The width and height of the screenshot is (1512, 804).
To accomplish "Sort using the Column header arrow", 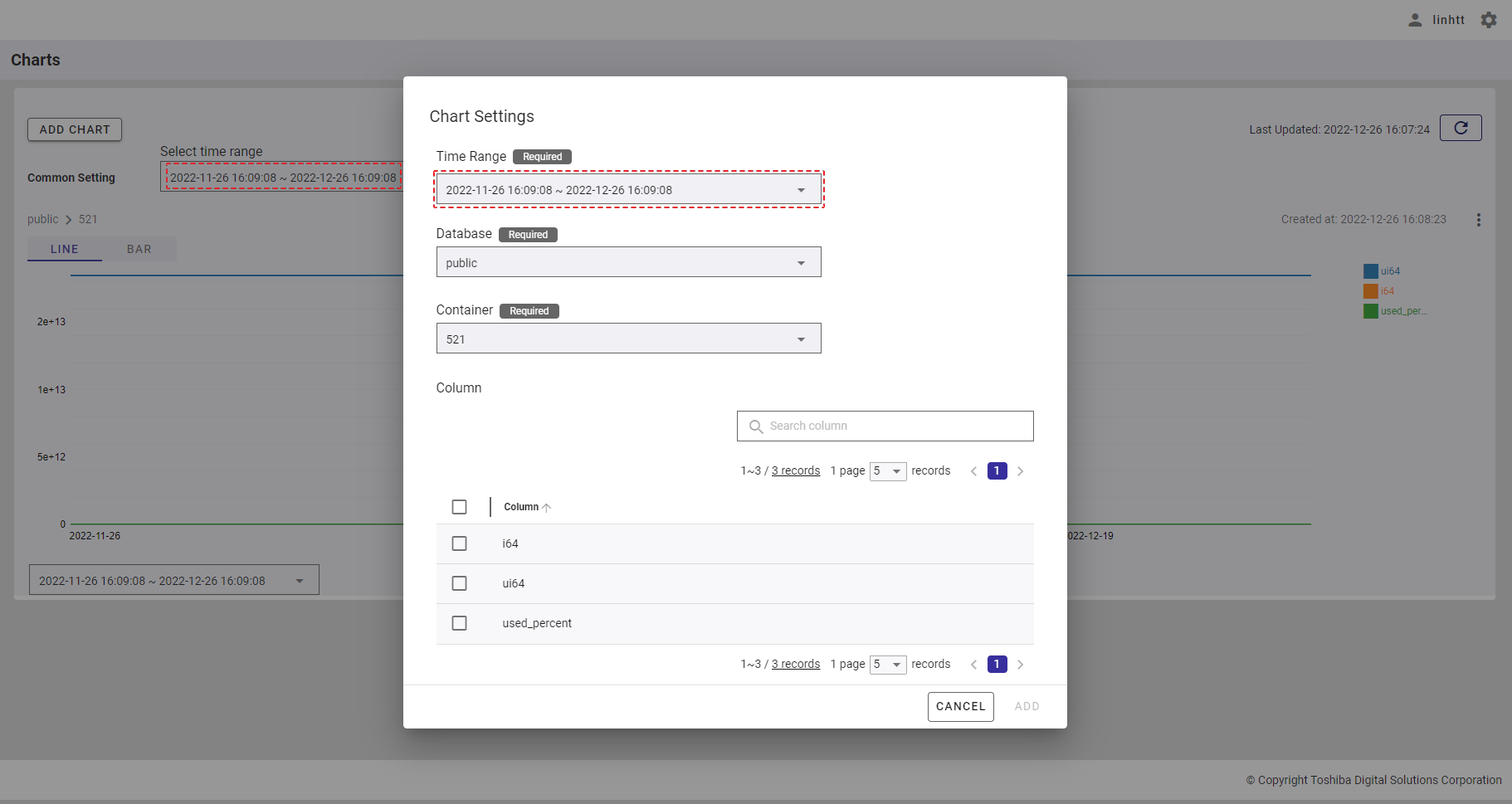I will coord(546,508).
